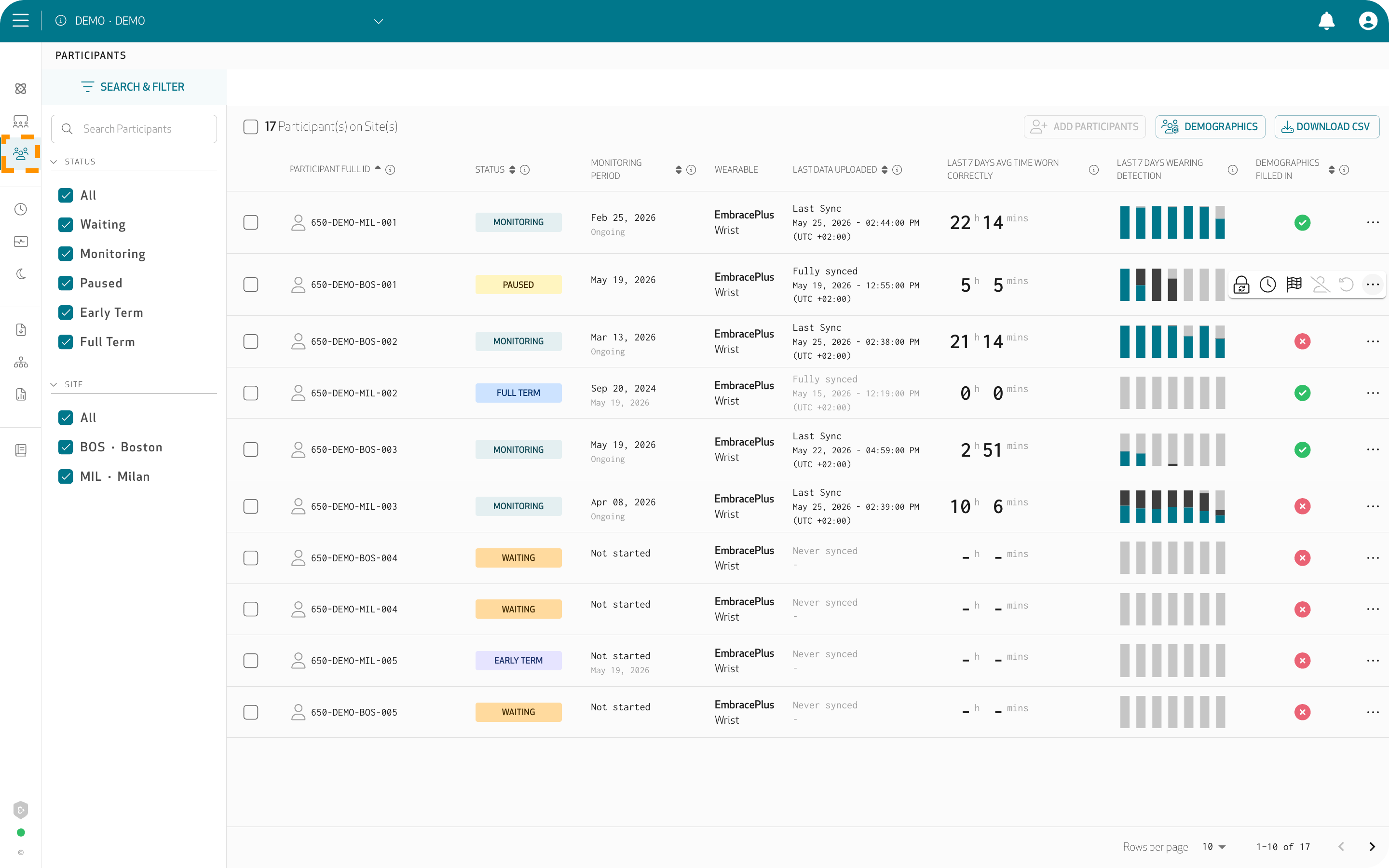Select the Participants people icon in sidebar
The height and width of the screenshot is (868, 1389).
pyautogui.click(x=21, y=153)
